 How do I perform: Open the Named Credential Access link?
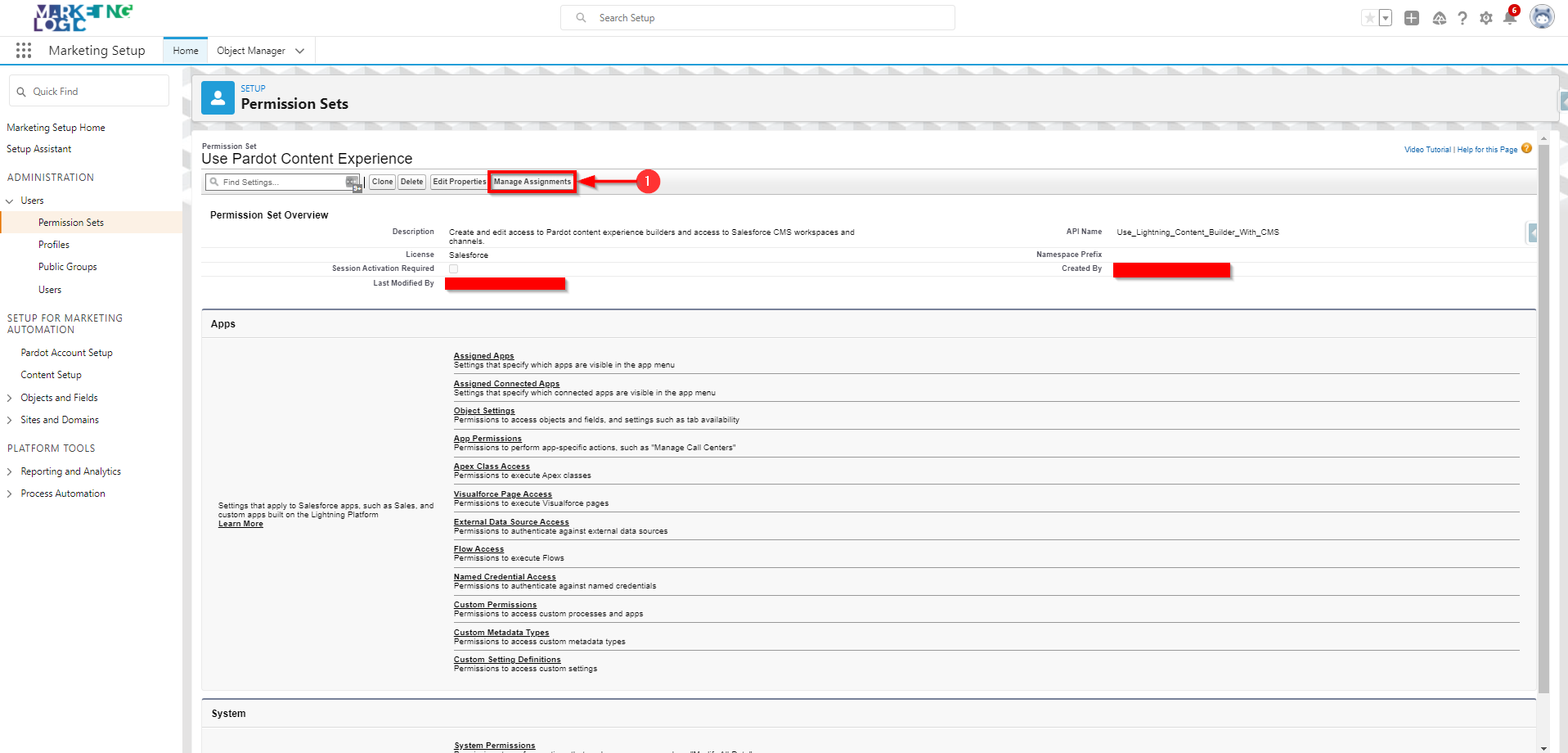[x=505, y=577]
